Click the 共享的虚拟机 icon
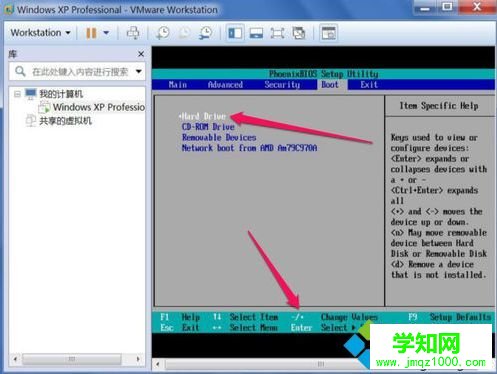 pos(31,120)
